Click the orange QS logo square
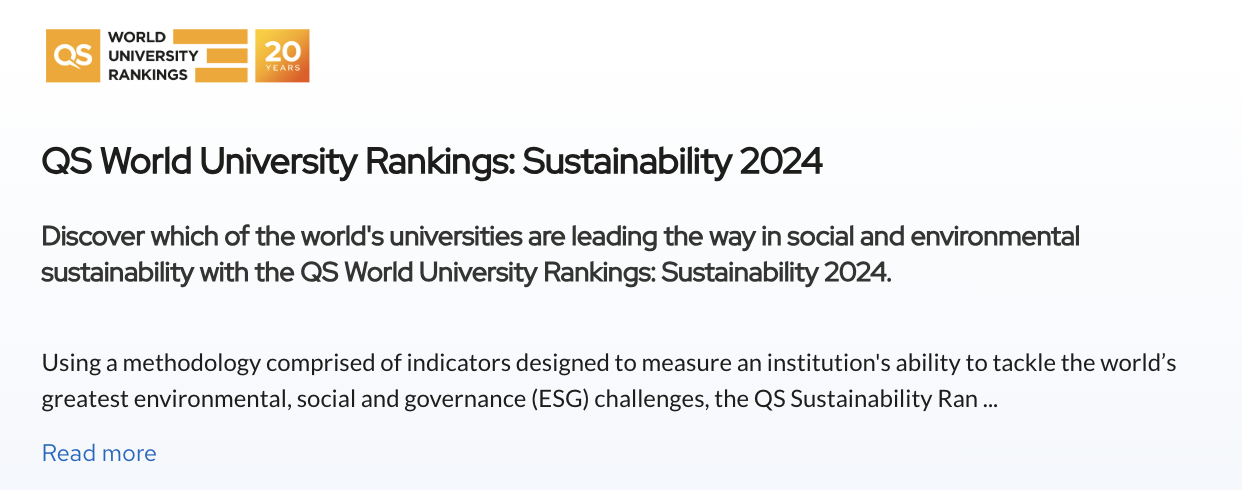The height and width of the screenshot is (490, 1242). pos(72,56)
